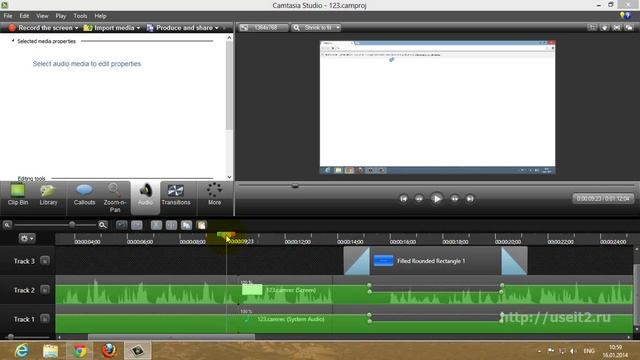640x360 pixels.
Task: Jump to next clip in preview
Action: (470, 199)
